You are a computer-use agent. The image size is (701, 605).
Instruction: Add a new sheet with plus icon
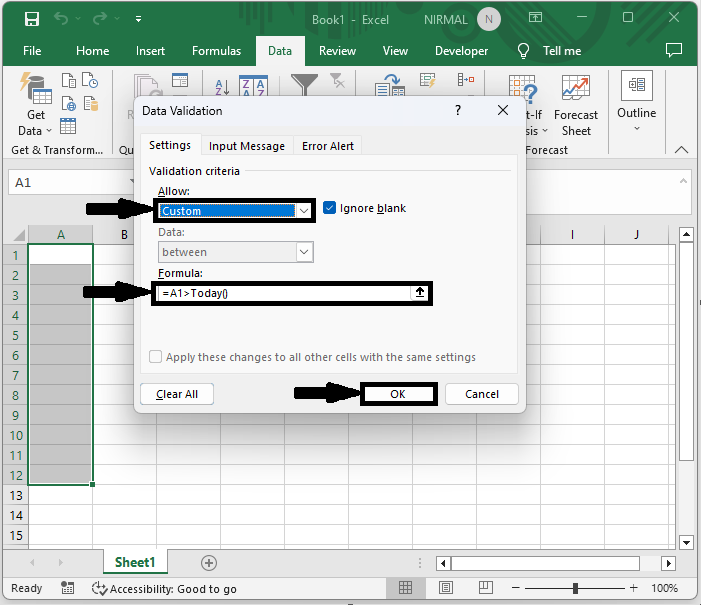[208, 563]
